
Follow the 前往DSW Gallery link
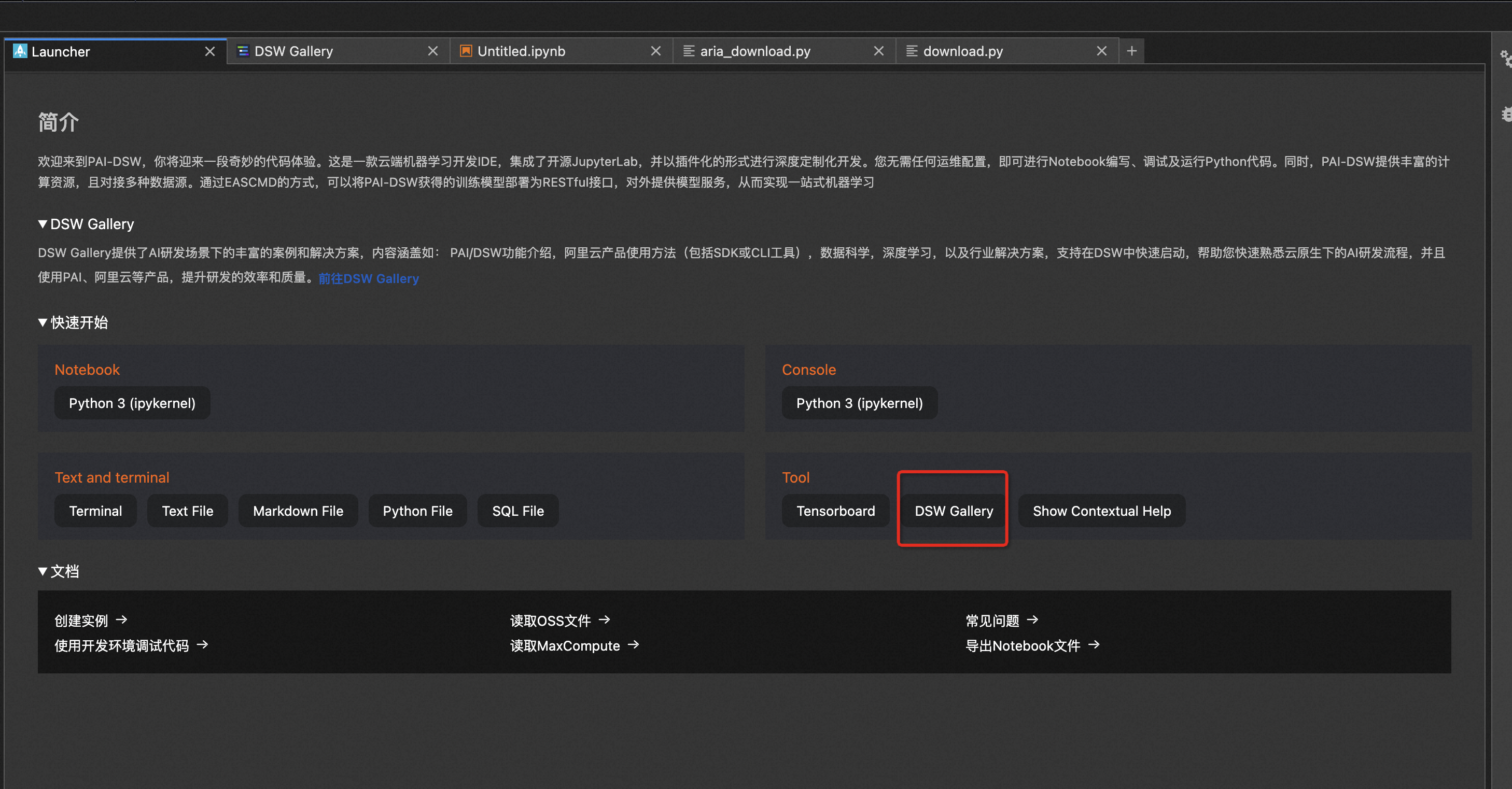click(368, 279)
